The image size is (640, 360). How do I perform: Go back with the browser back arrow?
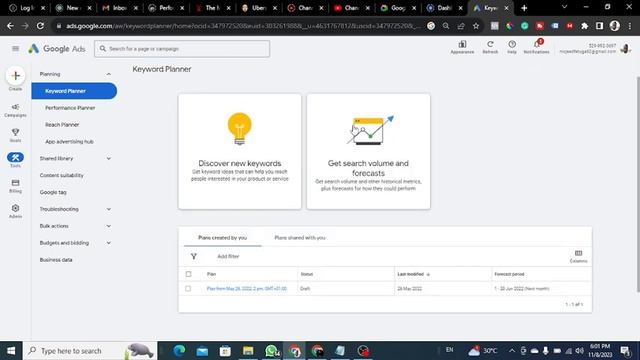pyautogui.click(x=10, y=26)
